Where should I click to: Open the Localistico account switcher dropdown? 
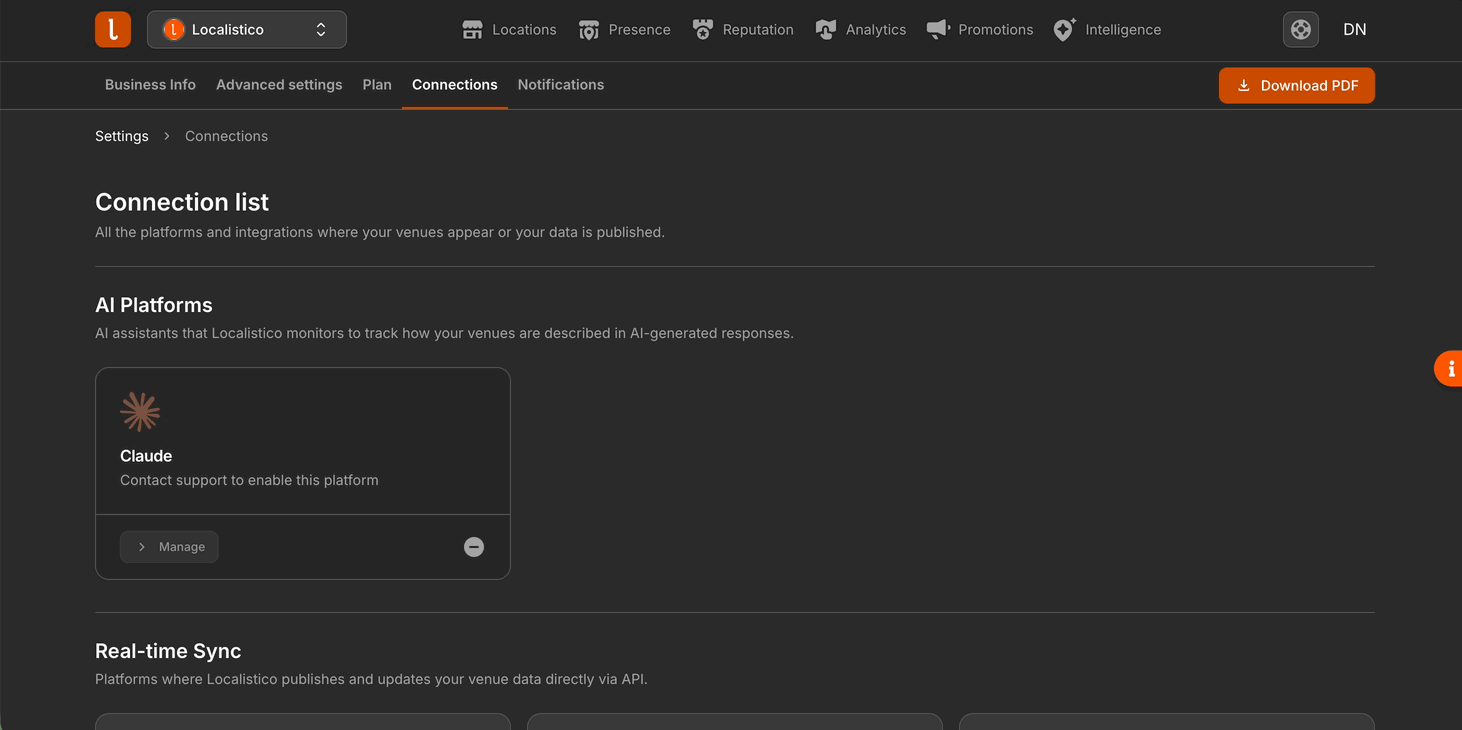(247, 30)
